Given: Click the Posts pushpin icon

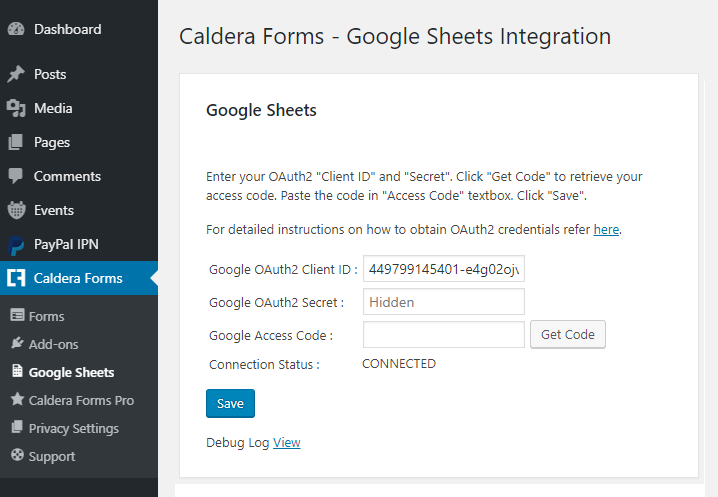Looking at the screenshot, I should (16, 74).
